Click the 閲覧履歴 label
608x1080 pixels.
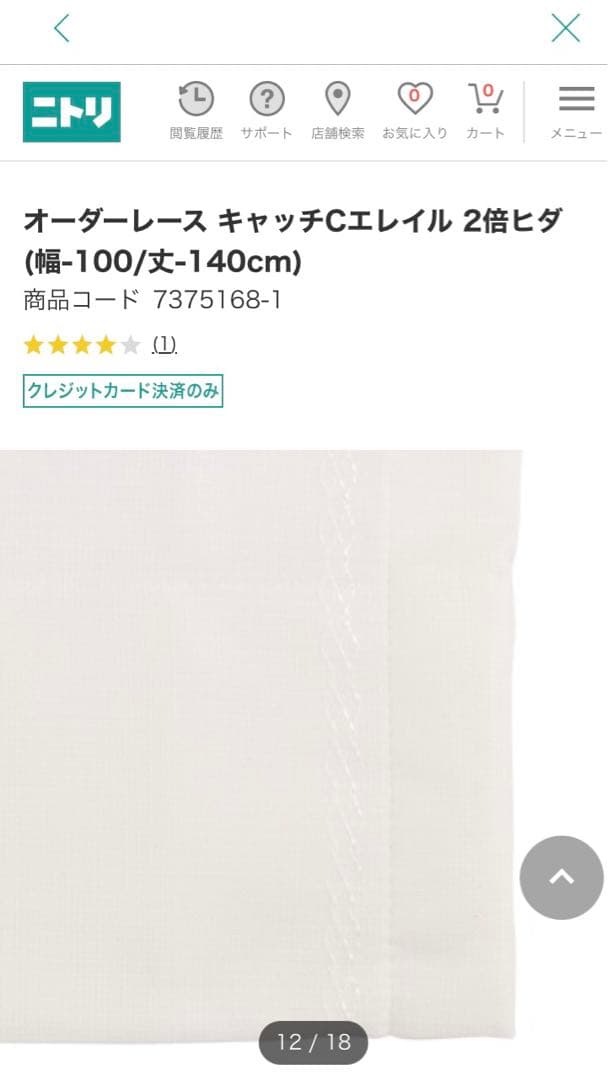click(x=196, y=134)
